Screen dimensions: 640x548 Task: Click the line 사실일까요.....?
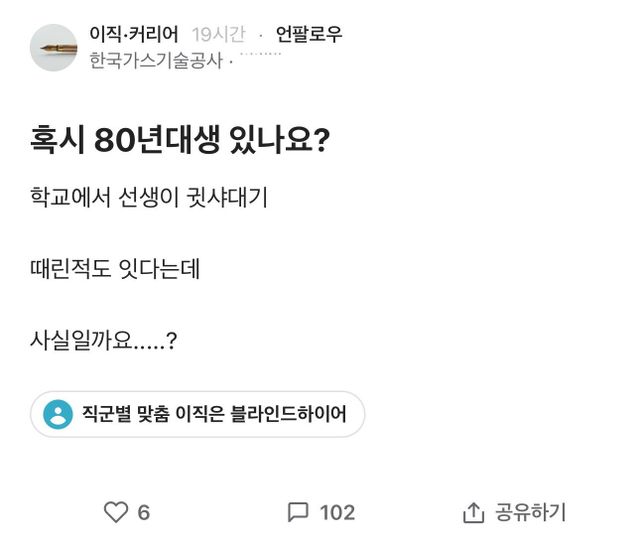pyautogui.click(x=104, y=341)
